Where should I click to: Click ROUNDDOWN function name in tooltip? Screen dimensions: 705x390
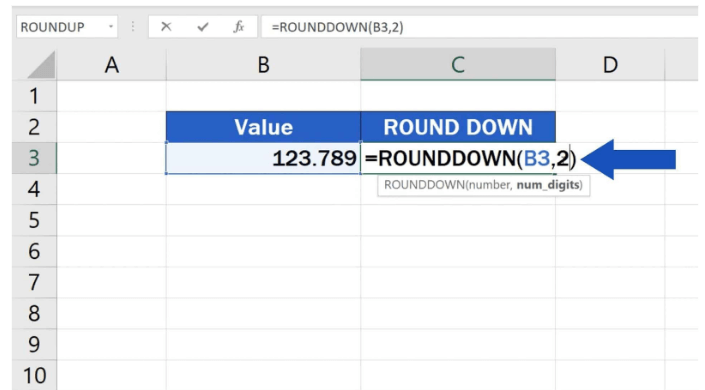424,185
